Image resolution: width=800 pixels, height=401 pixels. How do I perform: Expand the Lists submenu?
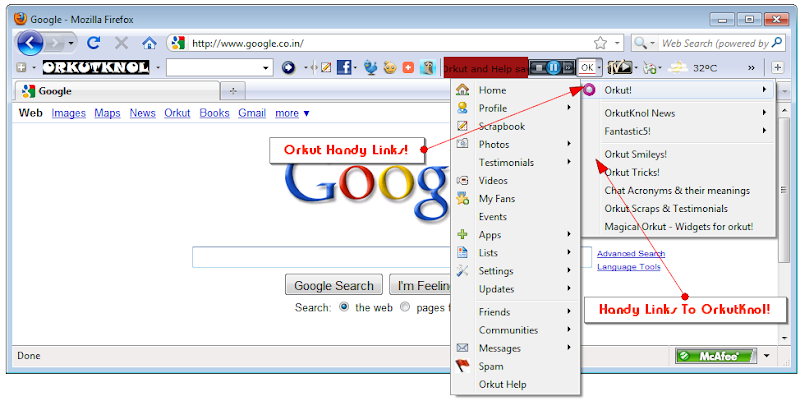[515, 253]
